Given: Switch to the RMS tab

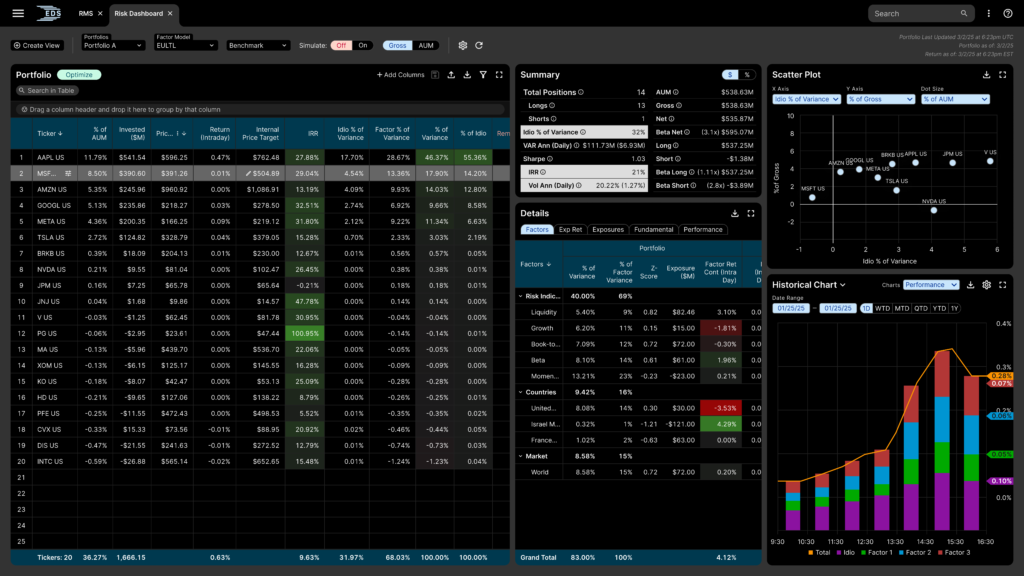Looking at the screenshot, I should tap(86, 13).
